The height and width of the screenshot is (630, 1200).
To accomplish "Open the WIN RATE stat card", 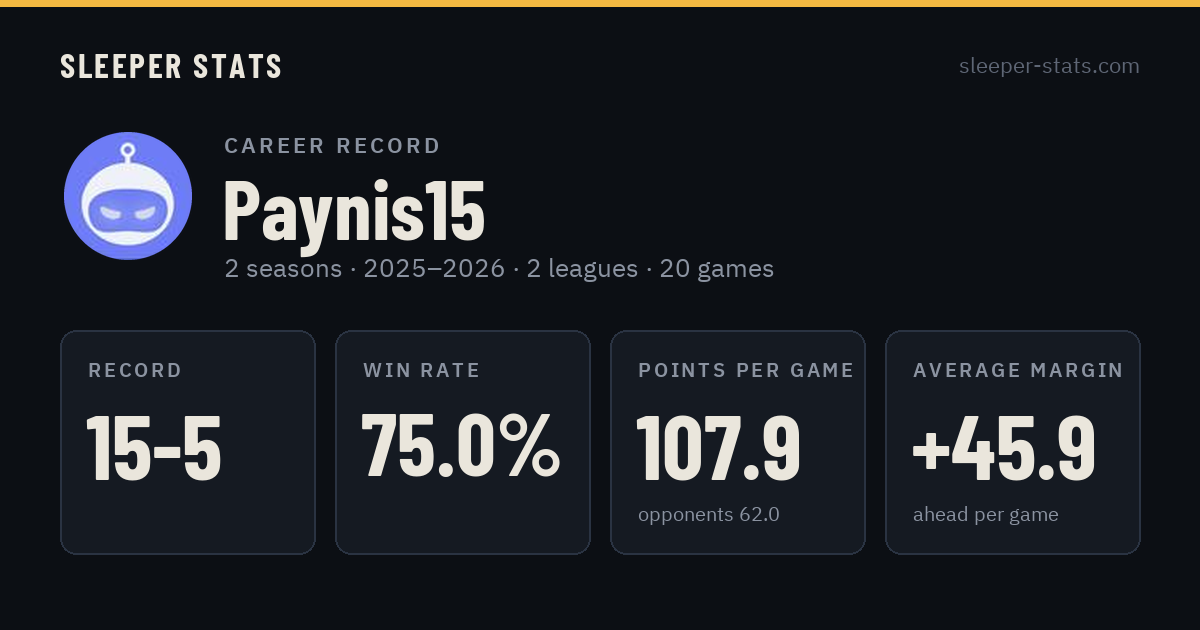I will click(x=463, y=442).
